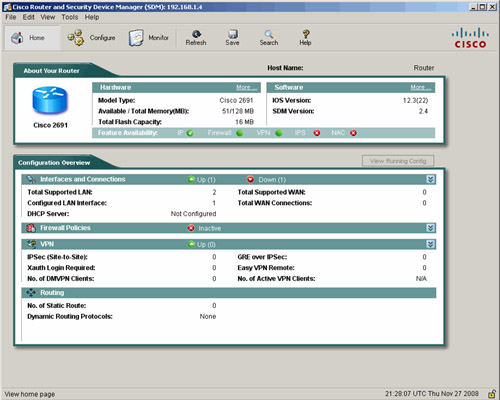Click the Configuration Overview tab header
This screenshot has width=500, height=400.
[x=54, y=163]
